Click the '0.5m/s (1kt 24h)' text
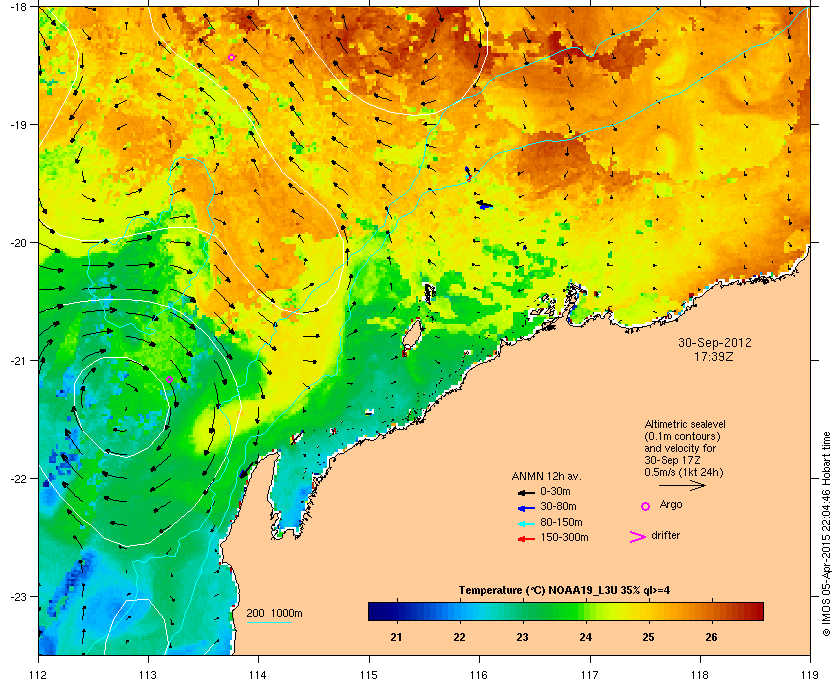This screenshot has height=680, width=840. click(x=684, y=473)
